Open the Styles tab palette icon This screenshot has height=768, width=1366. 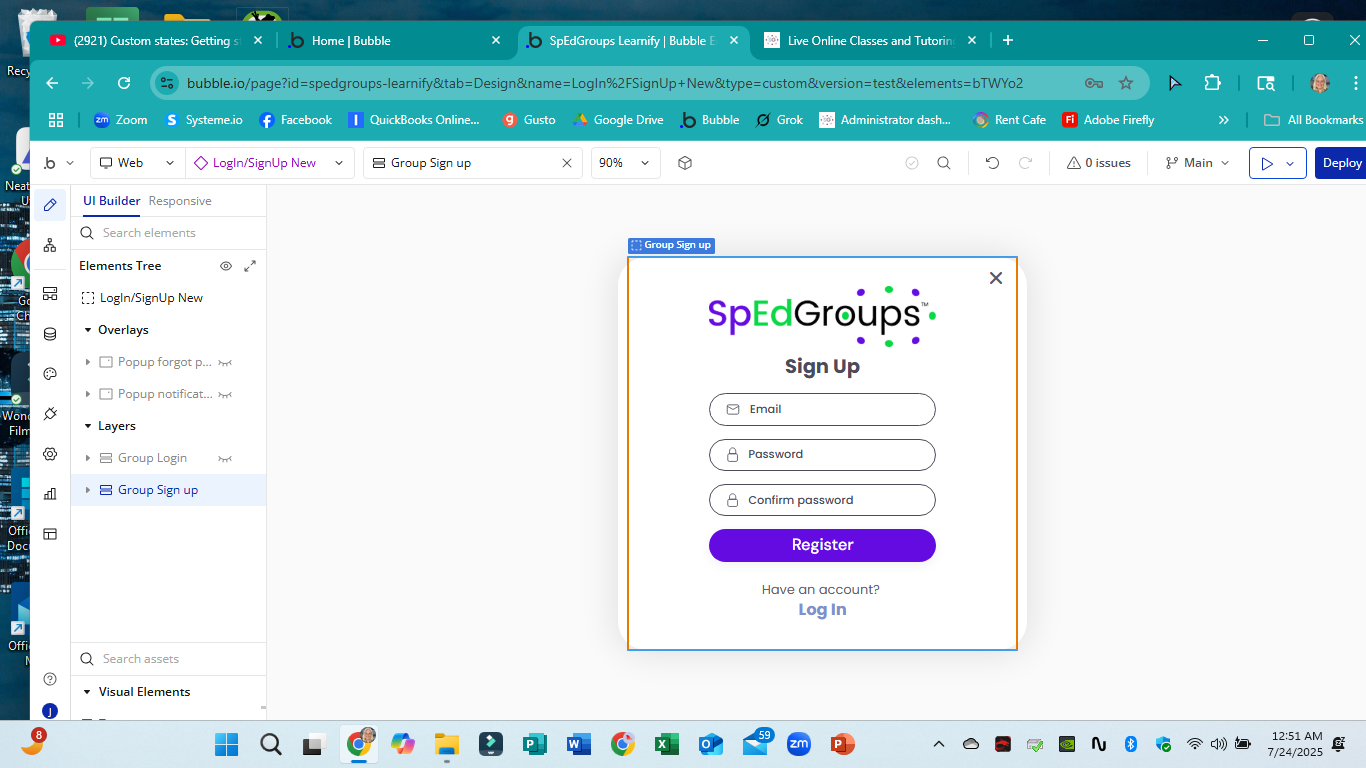50,374
